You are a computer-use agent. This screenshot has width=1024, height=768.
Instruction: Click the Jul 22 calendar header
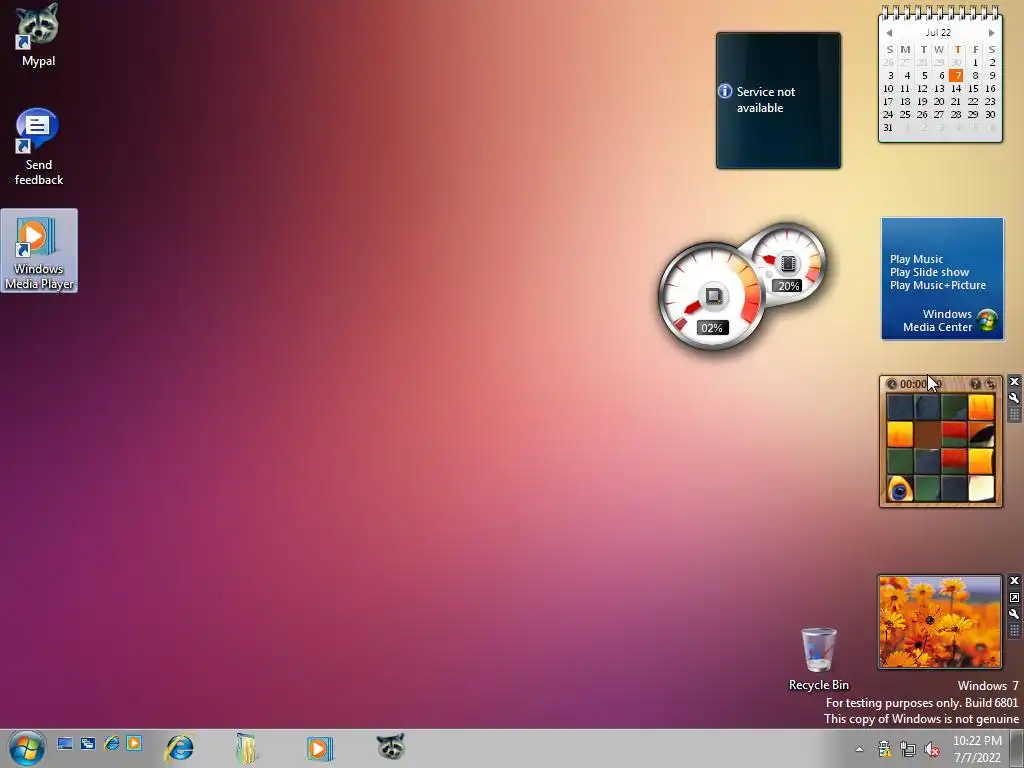pyautogui.click(x=938, y=33)
